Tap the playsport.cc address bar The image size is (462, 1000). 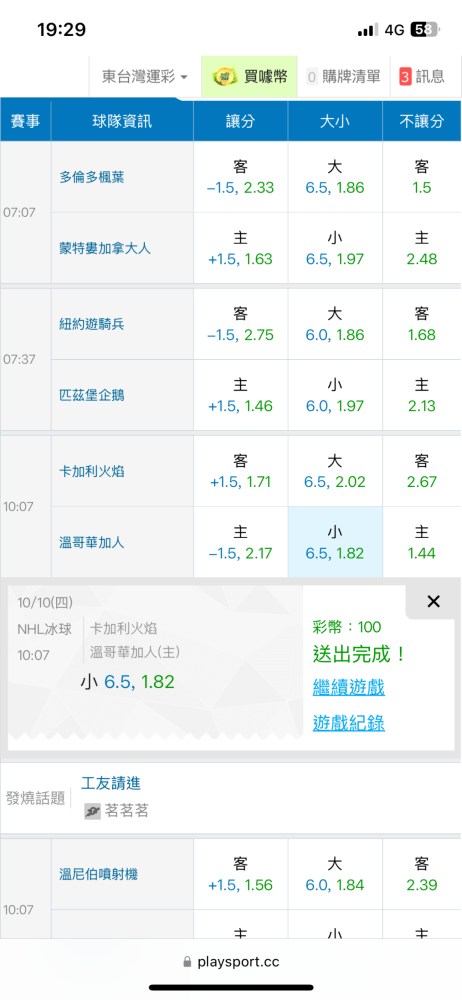(231, 962)
